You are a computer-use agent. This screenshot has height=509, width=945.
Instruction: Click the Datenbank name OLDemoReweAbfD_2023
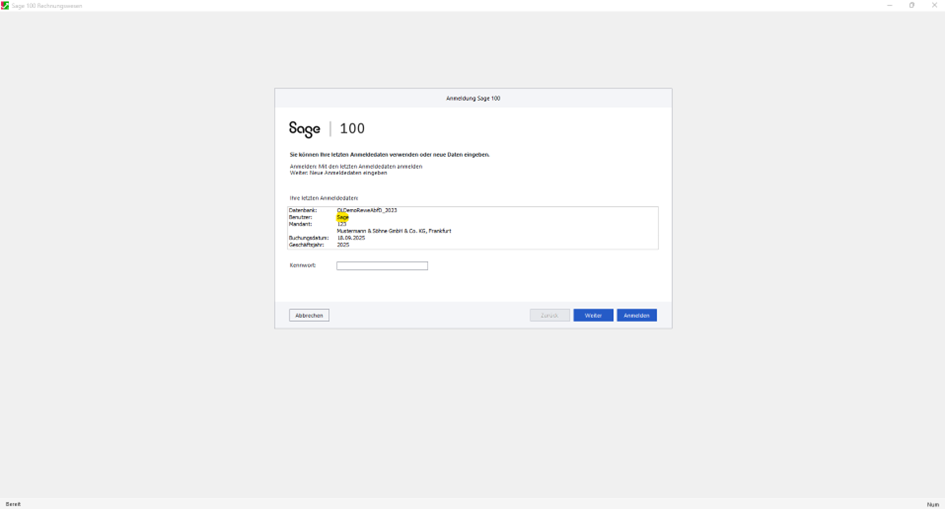point(367,210)
